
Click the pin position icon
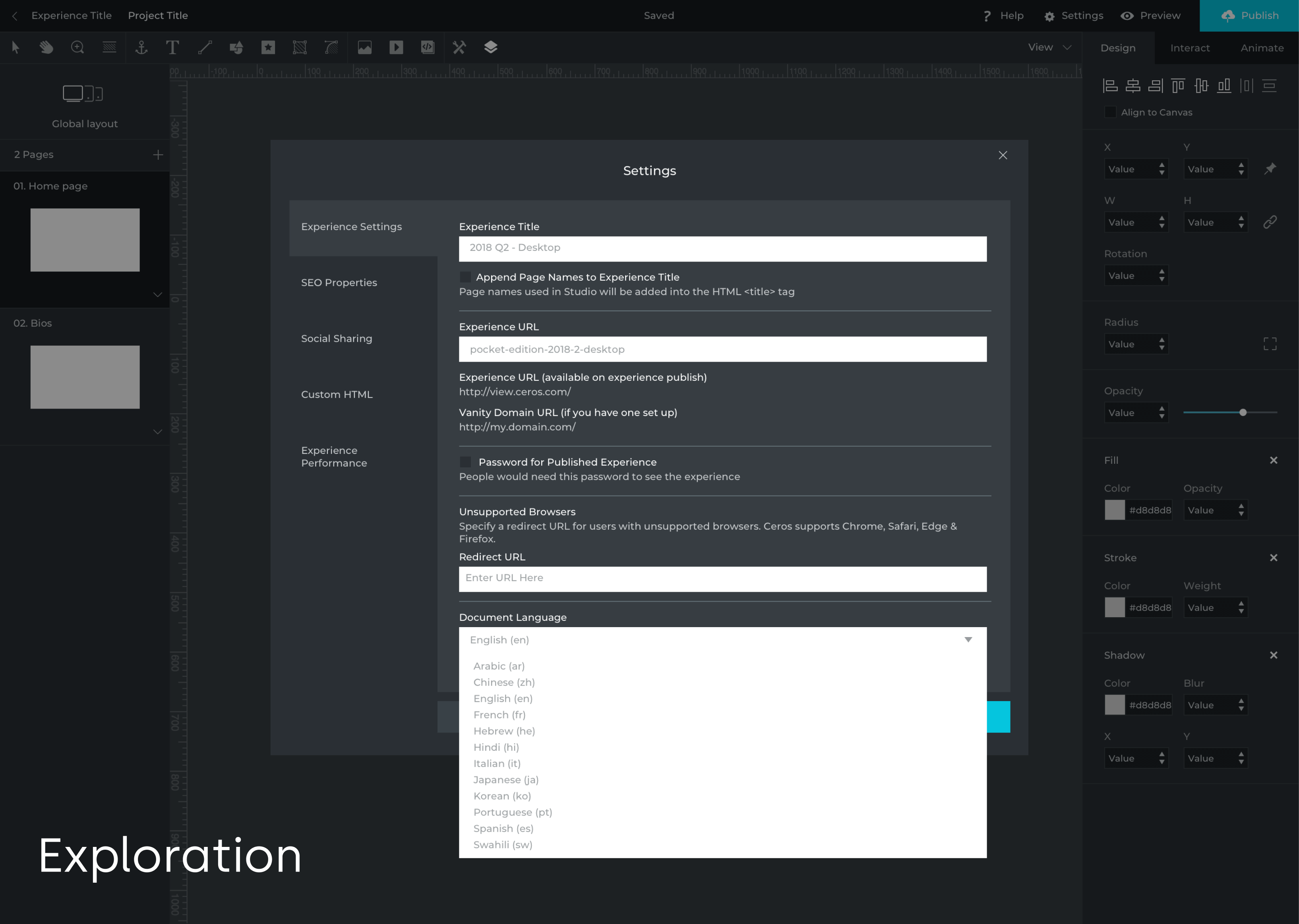point(1270,169)
